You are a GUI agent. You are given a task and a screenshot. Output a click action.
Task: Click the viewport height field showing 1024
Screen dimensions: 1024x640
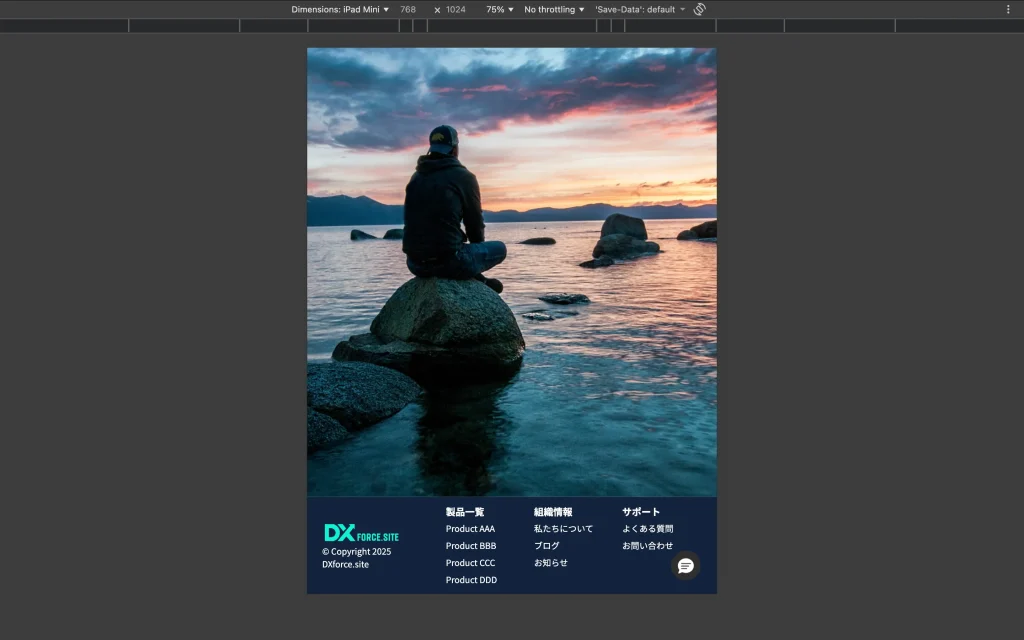[456, 9]
